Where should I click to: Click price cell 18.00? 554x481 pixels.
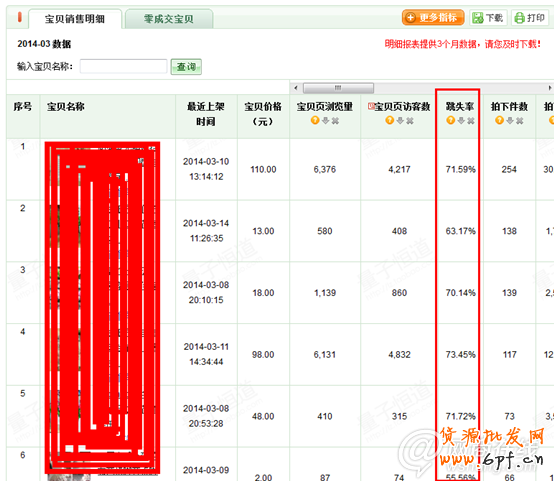click(263, 293)
